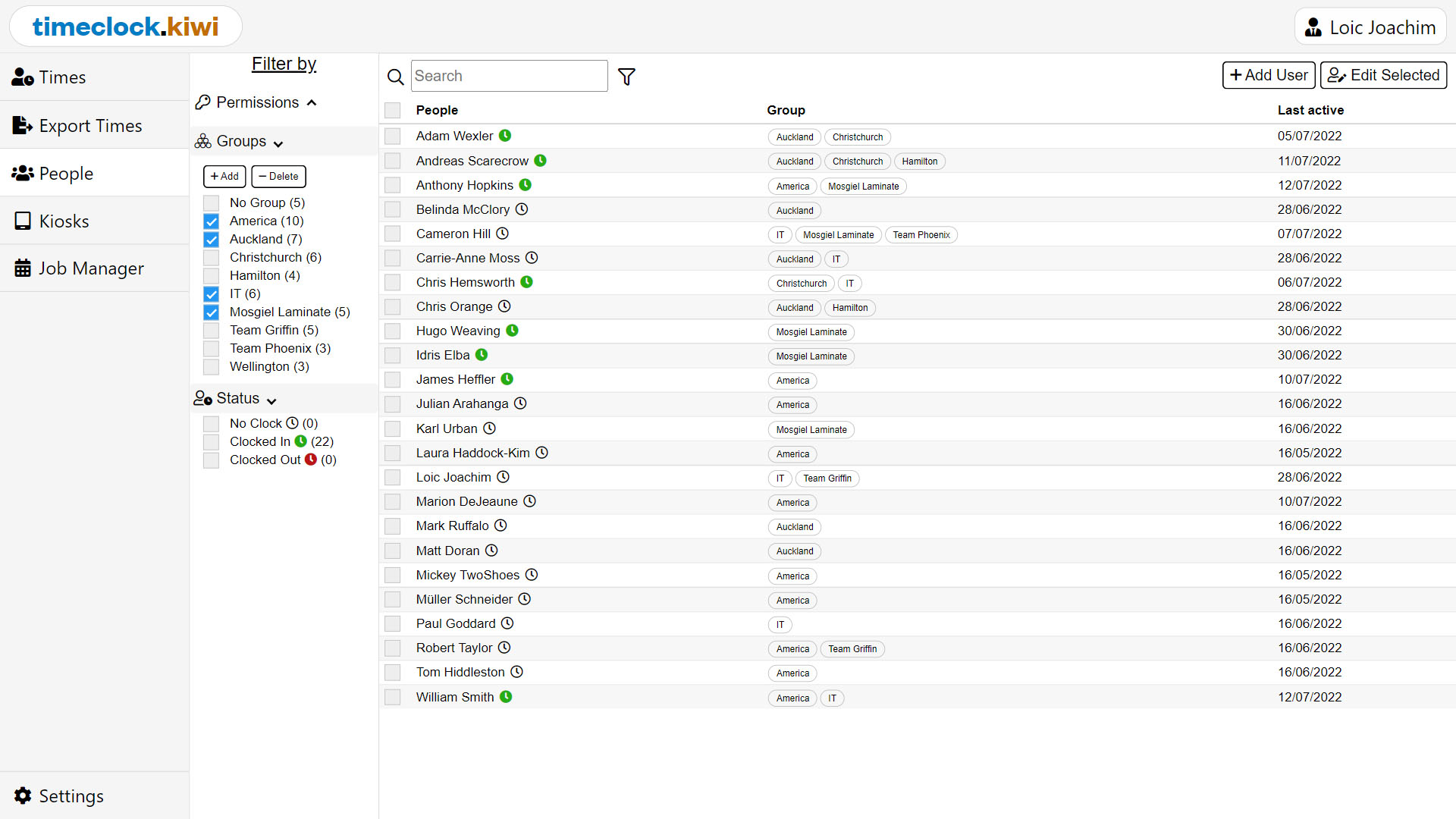Click the Settings gear icon
Viewport: 1456px width, 819px height.
tap(22, 795)
